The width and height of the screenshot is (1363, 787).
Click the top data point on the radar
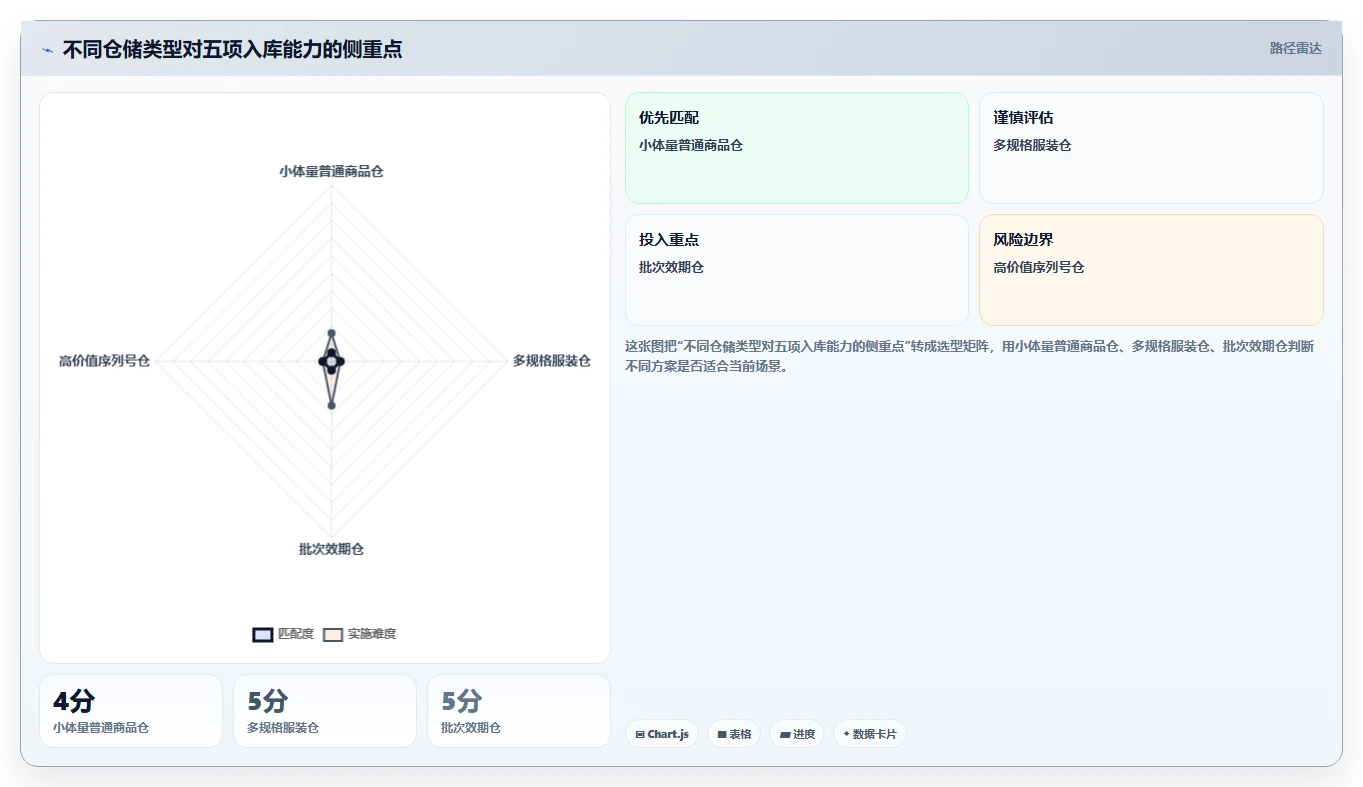[331, 333]
